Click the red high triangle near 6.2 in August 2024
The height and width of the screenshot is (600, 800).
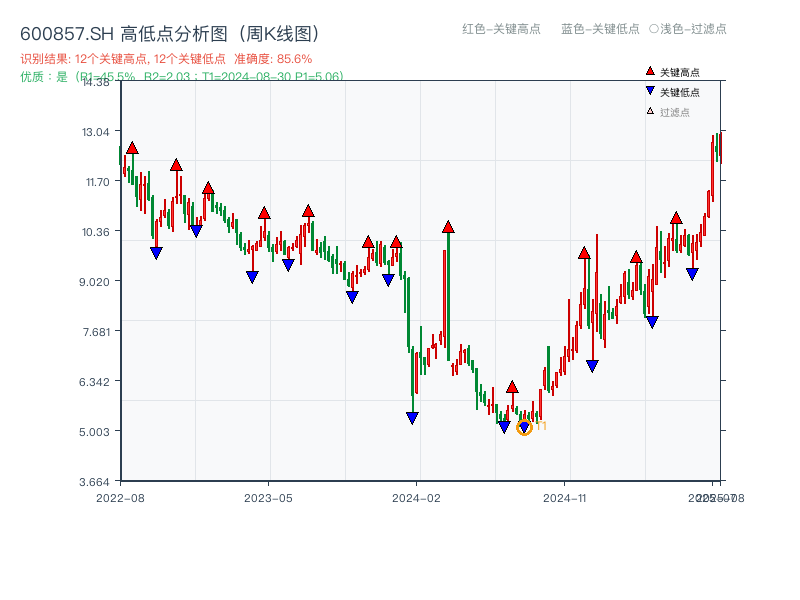[512, 387]
